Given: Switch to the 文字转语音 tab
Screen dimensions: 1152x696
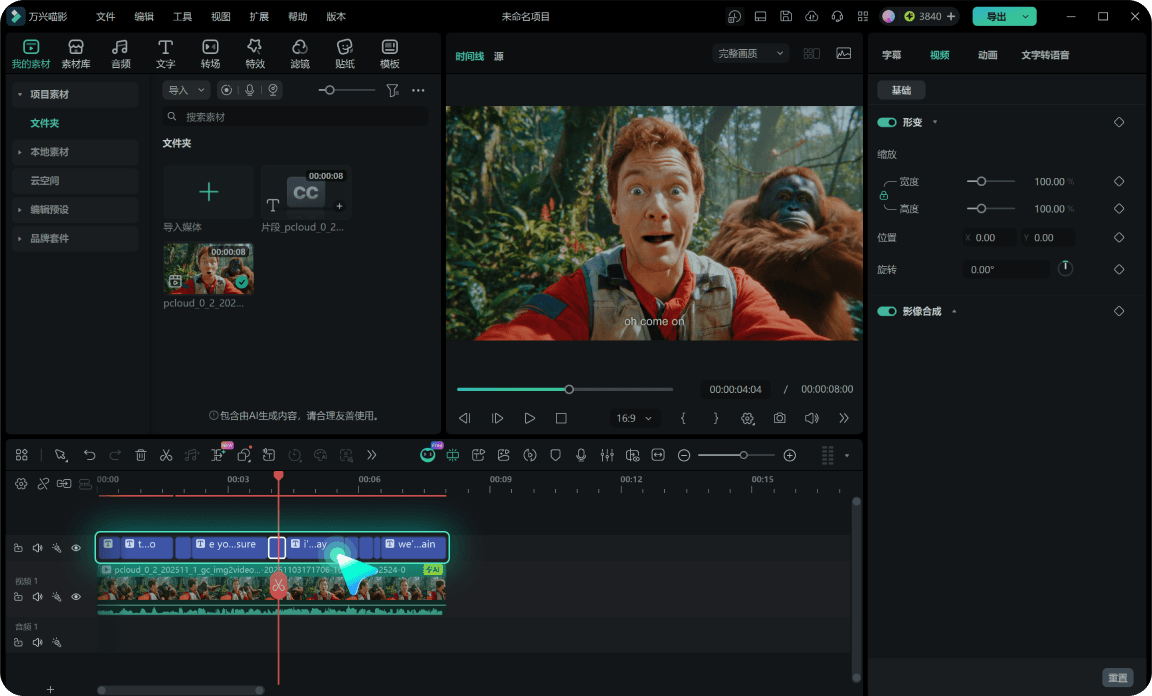Looking at the screenshot, I should tap(1045, 55).
